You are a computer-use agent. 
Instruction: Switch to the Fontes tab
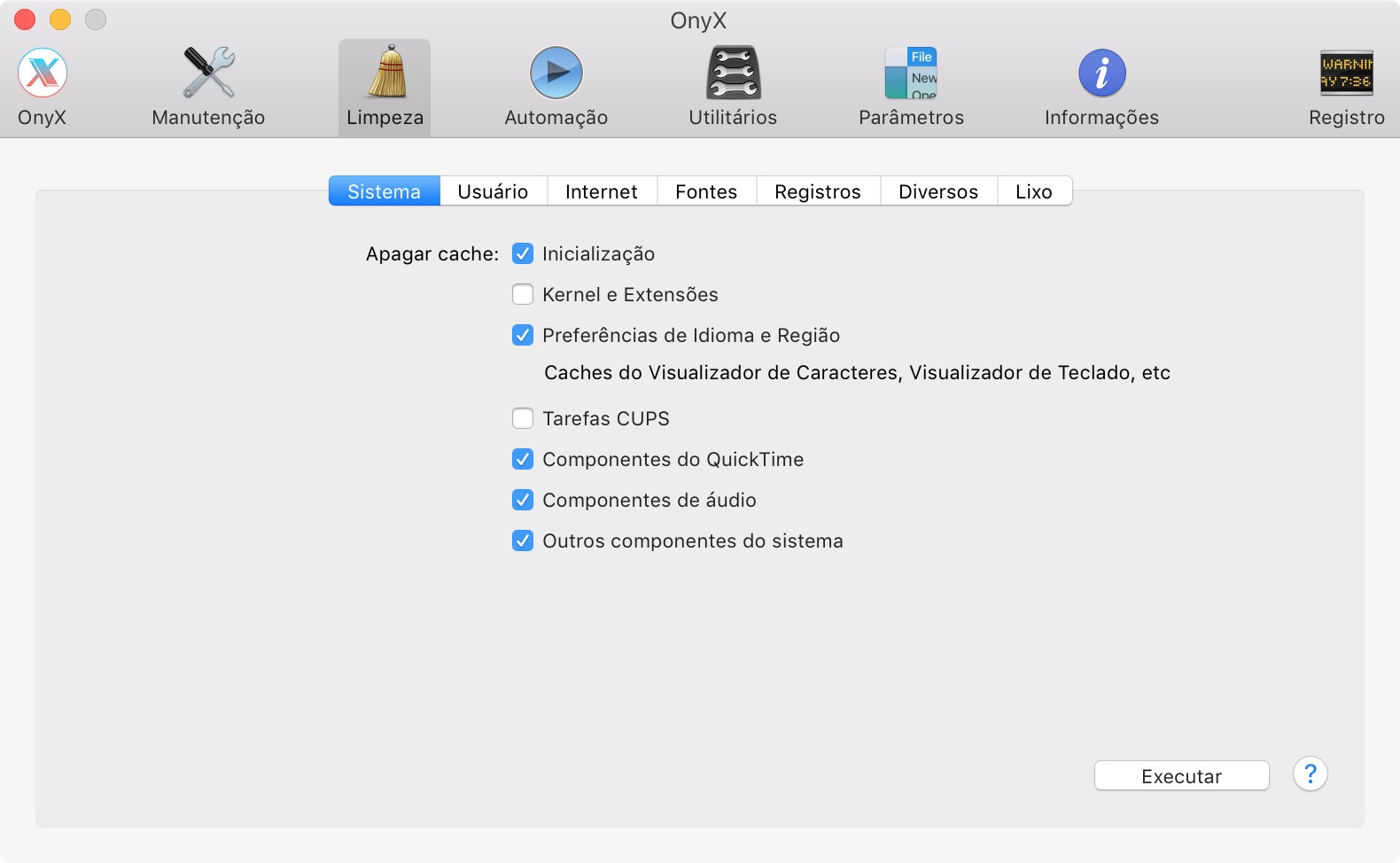tap(706, 191)
